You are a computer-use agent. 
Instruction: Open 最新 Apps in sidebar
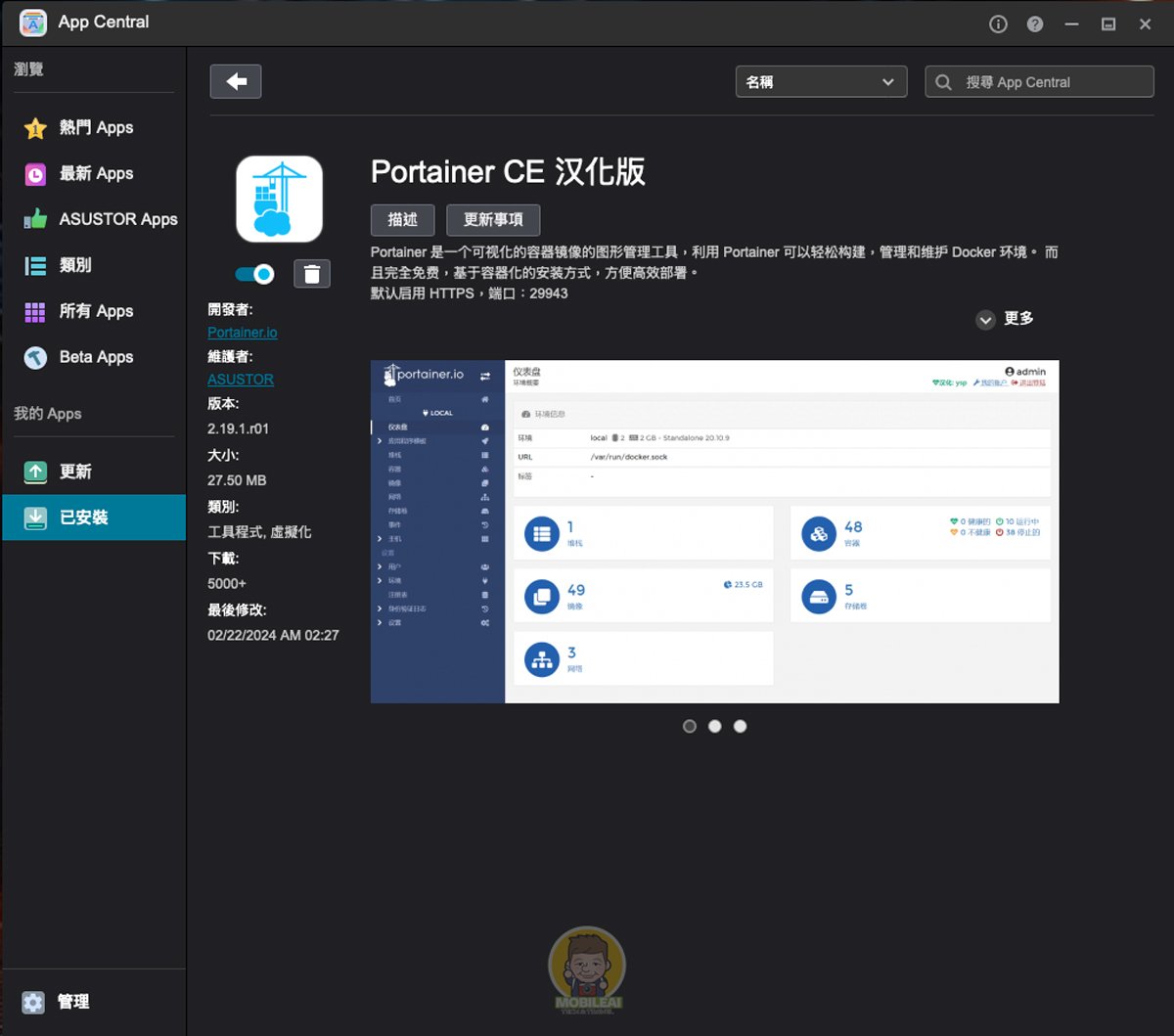(93, 173)
